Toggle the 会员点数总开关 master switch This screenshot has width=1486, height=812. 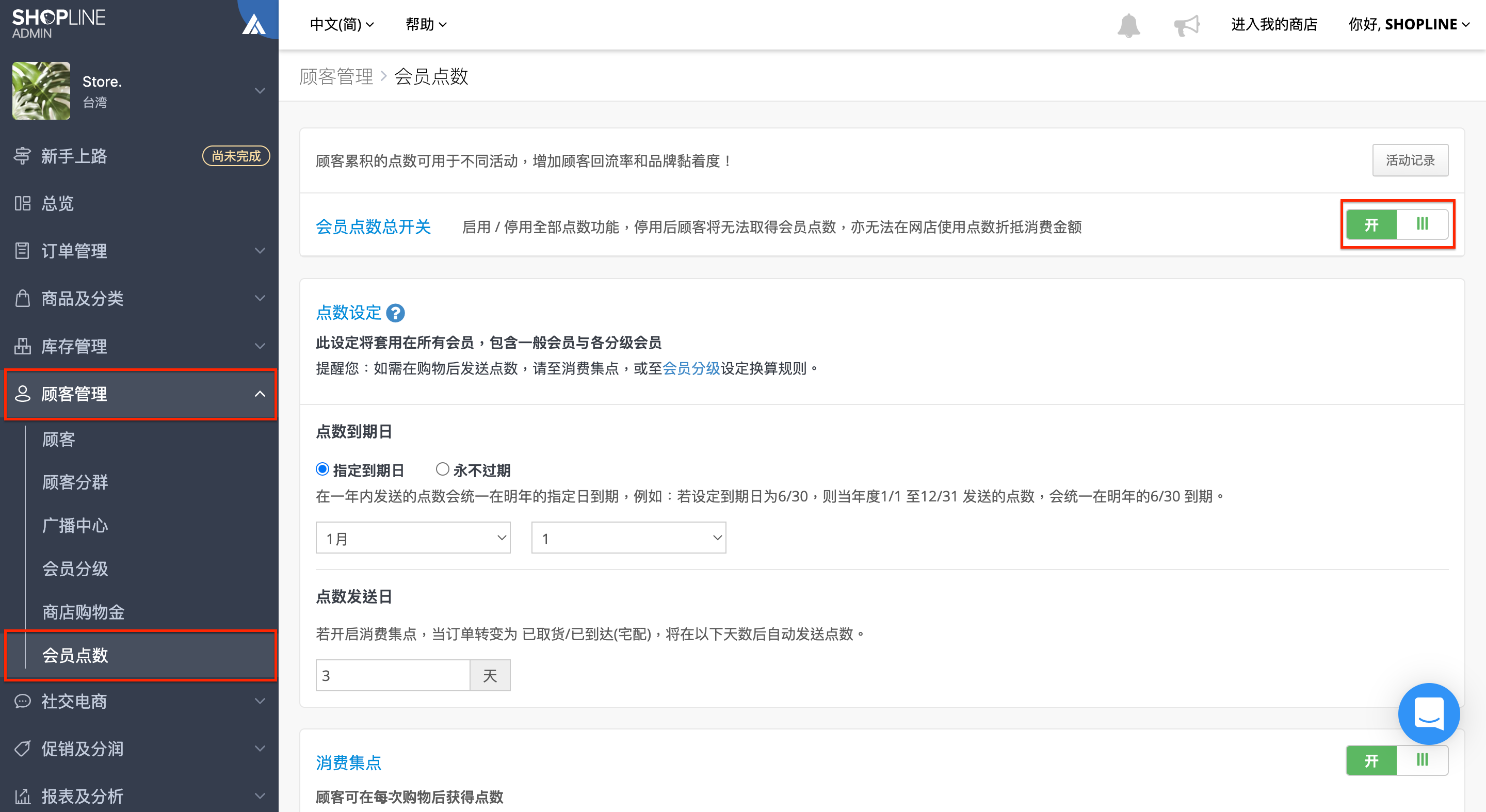tap(1397, 224)
